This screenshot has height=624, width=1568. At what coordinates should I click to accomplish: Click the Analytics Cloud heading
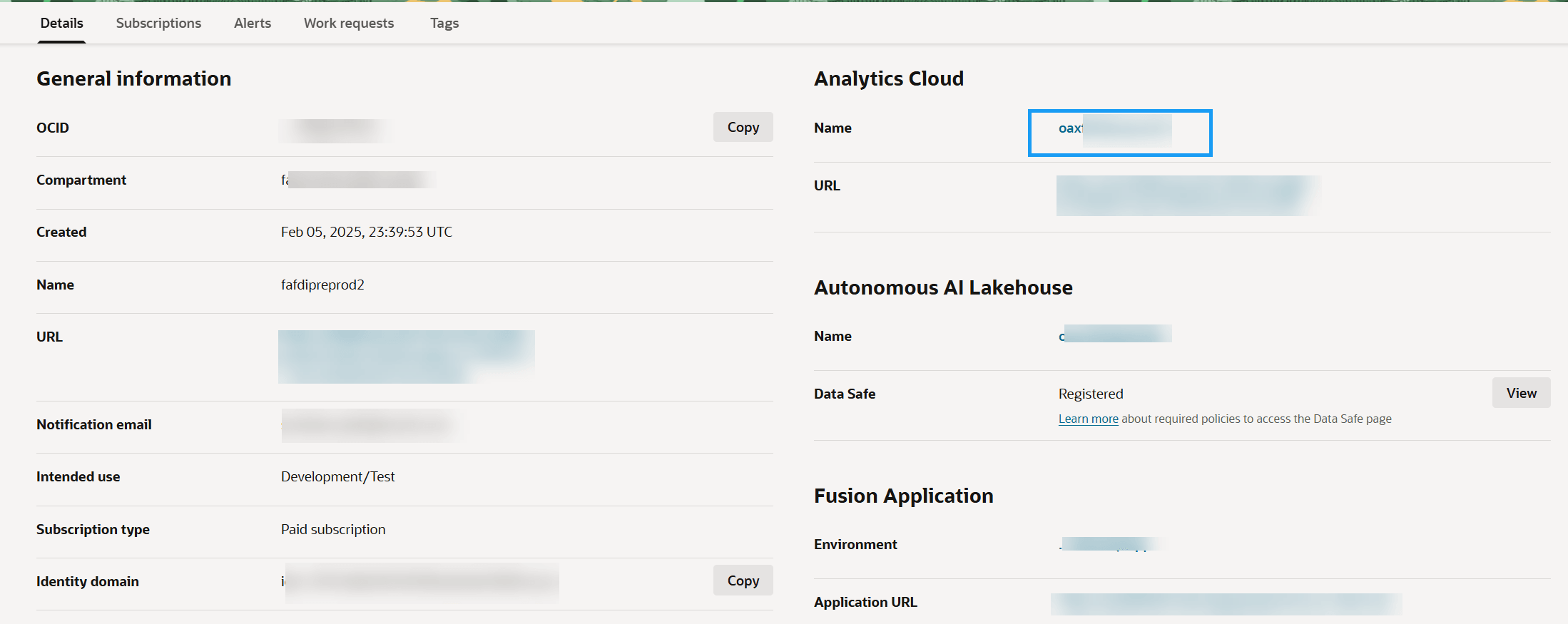tap(889, 78)
